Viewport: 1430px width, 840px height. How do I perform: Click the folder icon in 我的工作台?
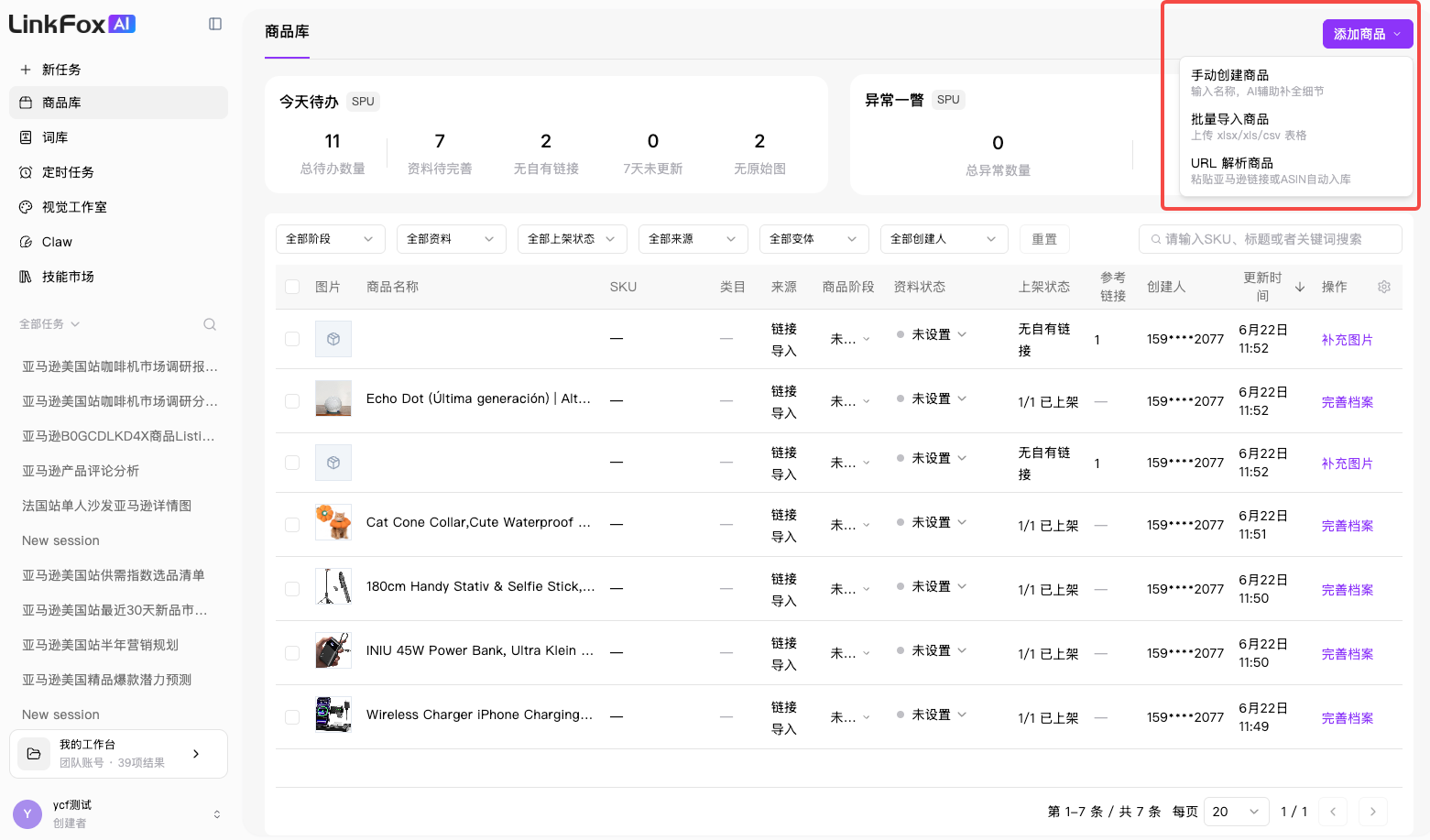tap(34, 754)
